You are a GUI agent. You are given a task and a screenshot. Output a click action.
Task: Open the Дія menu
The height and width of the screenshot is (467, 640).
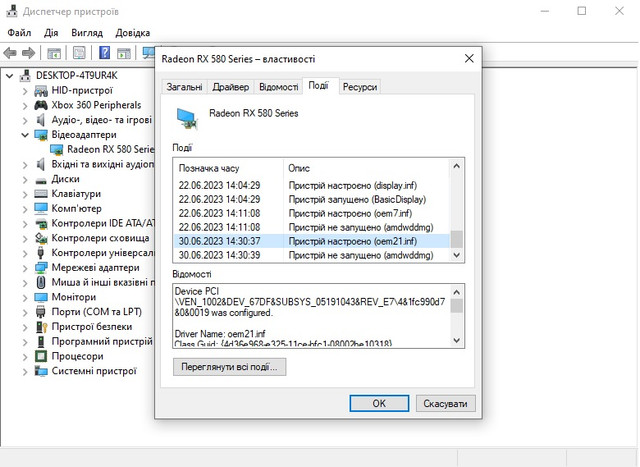click(x=51, y=33)
